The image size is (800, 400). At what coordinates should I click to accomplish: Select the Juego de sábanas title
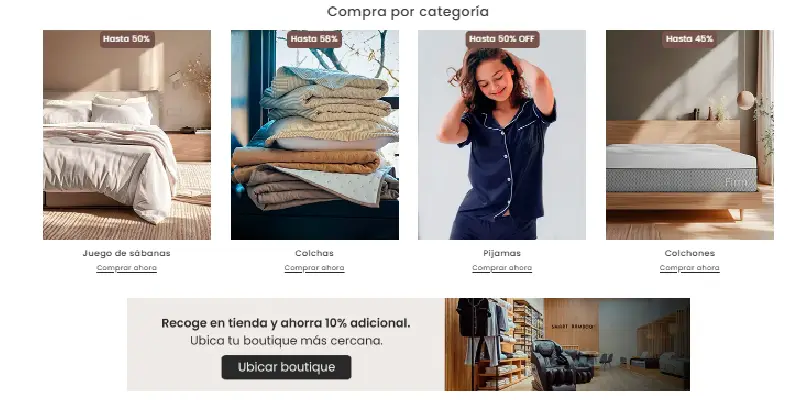pyautogui.click(x=127, y=253)
